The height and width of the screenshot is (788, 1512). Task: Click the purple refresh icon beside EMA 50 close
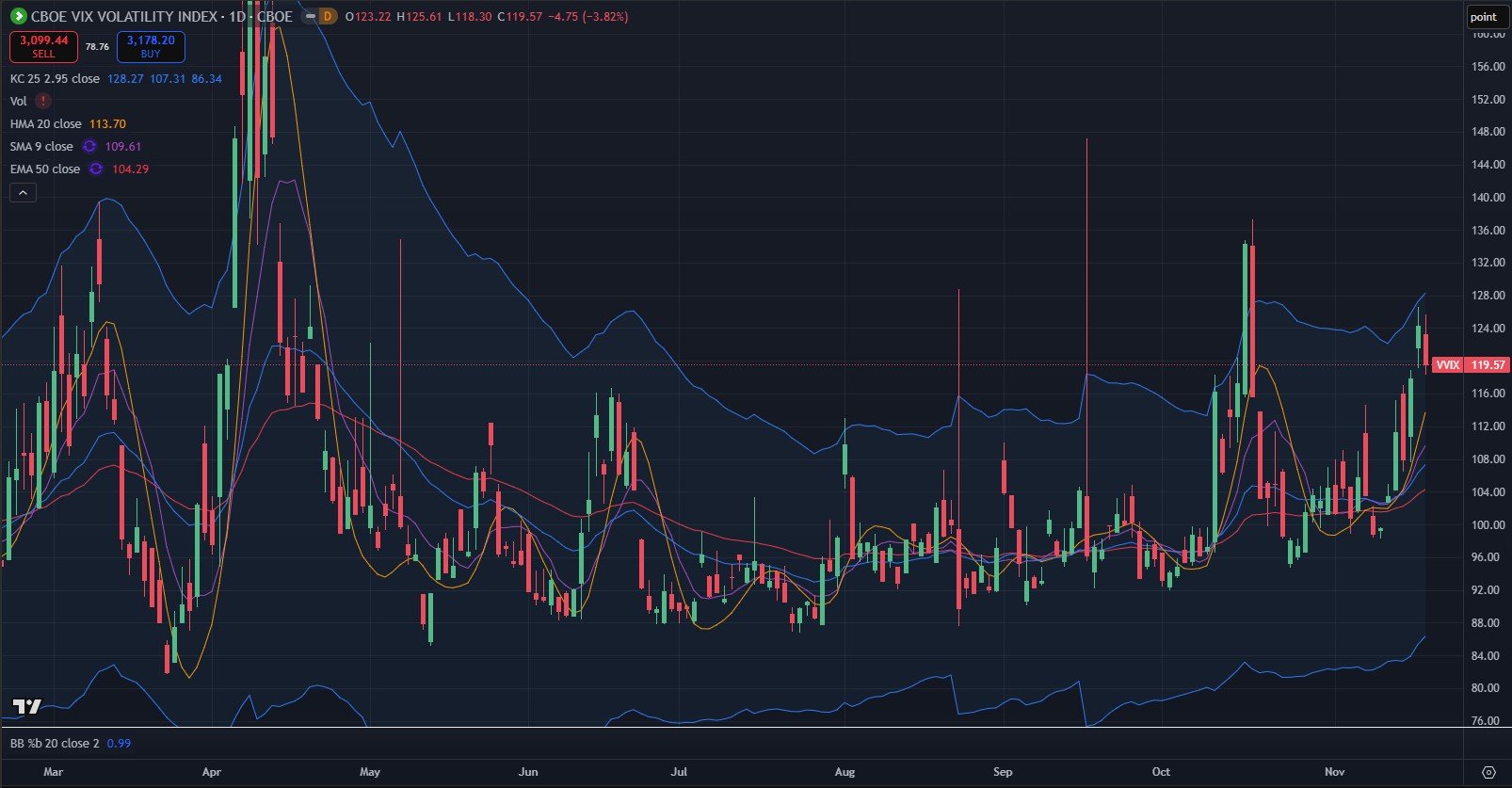[96, 169]
